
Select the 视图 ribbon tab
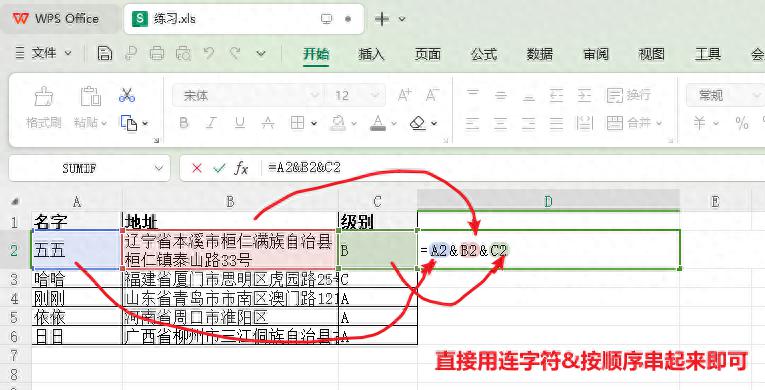tap(652, 54)
